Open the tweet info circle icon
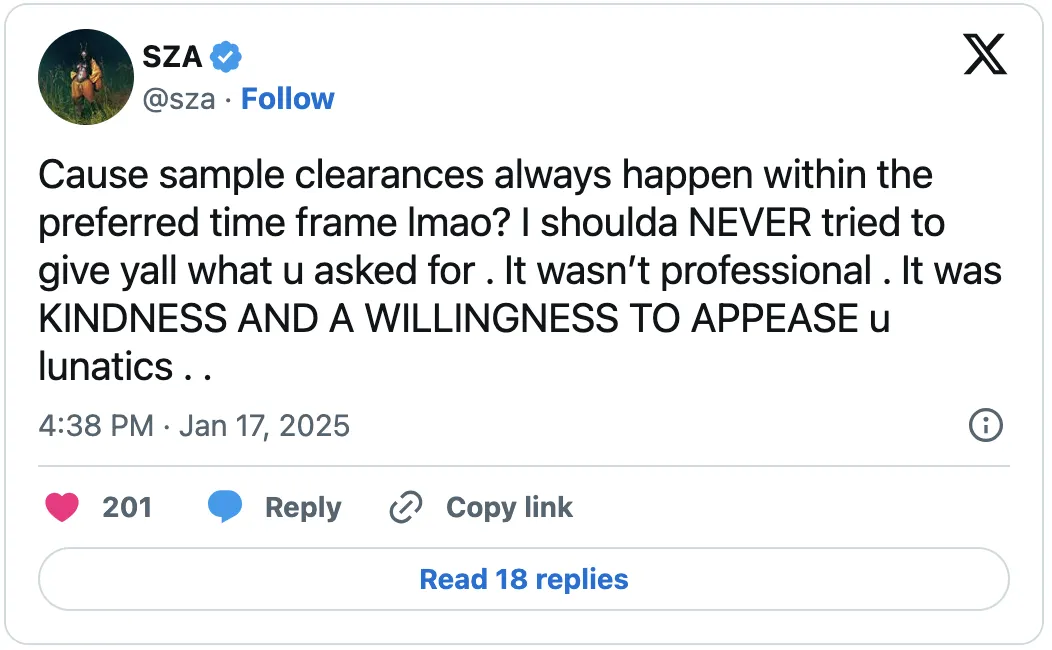1052x650 pixels. (x=986, y=425)
